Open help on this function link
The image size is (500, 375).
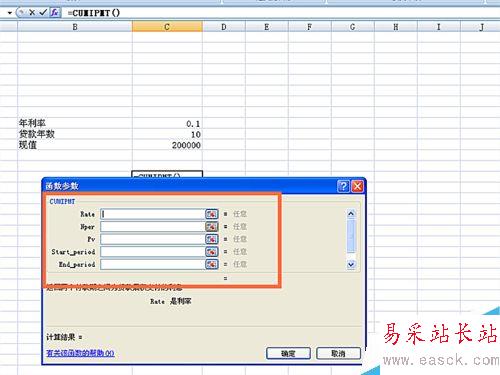(80, 353)
